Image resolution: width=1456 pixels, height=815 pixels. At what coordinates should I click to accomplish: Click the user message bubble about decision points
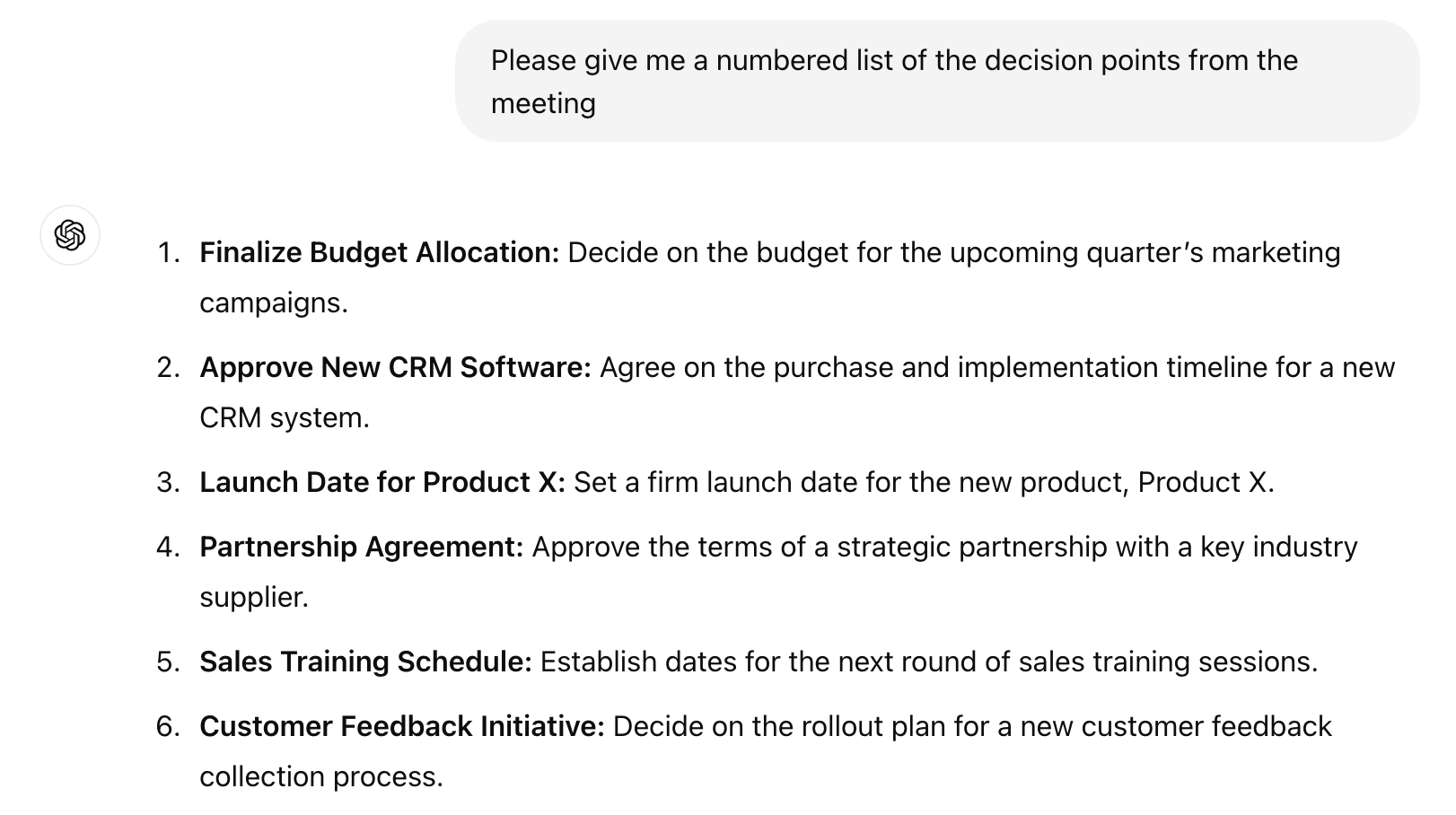[x=936, y=82]
